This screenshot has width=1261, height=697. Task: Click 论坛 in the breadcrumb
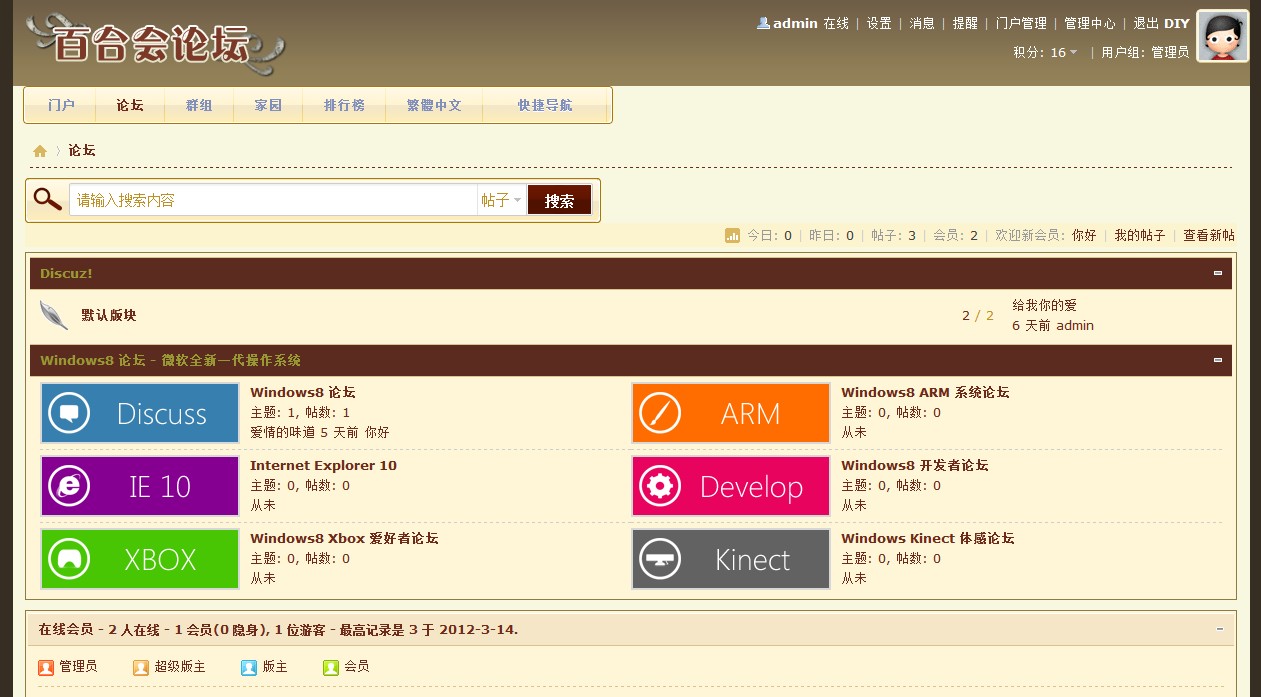[x=82, y=151]
